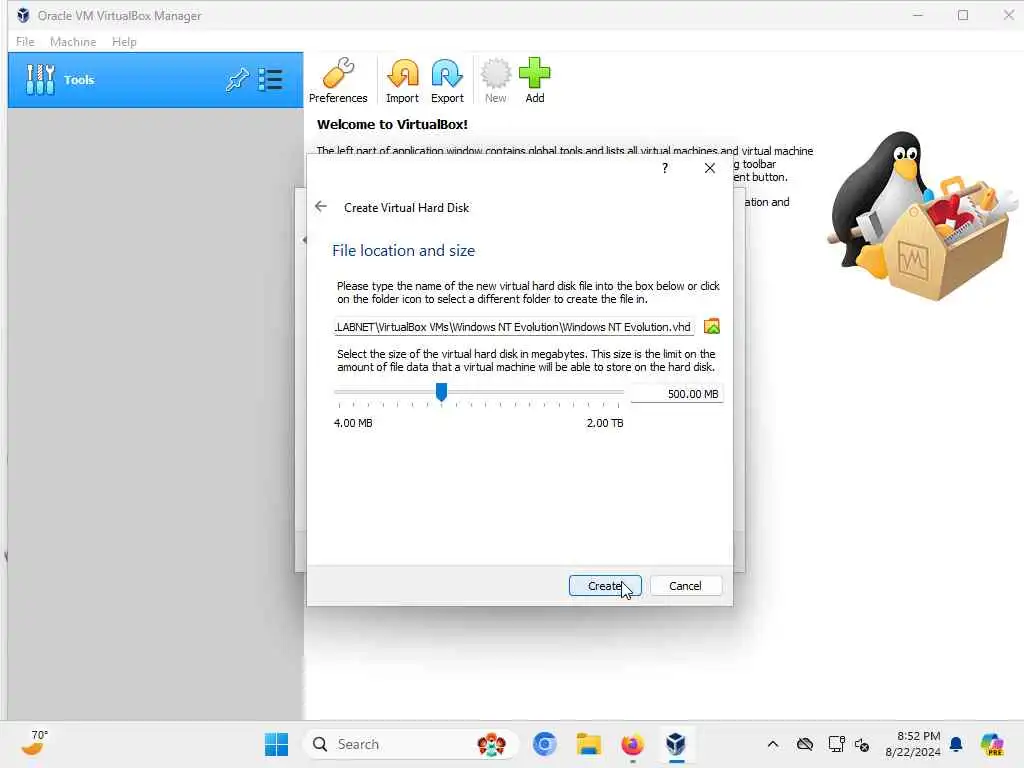
Task: Click the VirtualBox taskbar icon
Action: [676, 744]
